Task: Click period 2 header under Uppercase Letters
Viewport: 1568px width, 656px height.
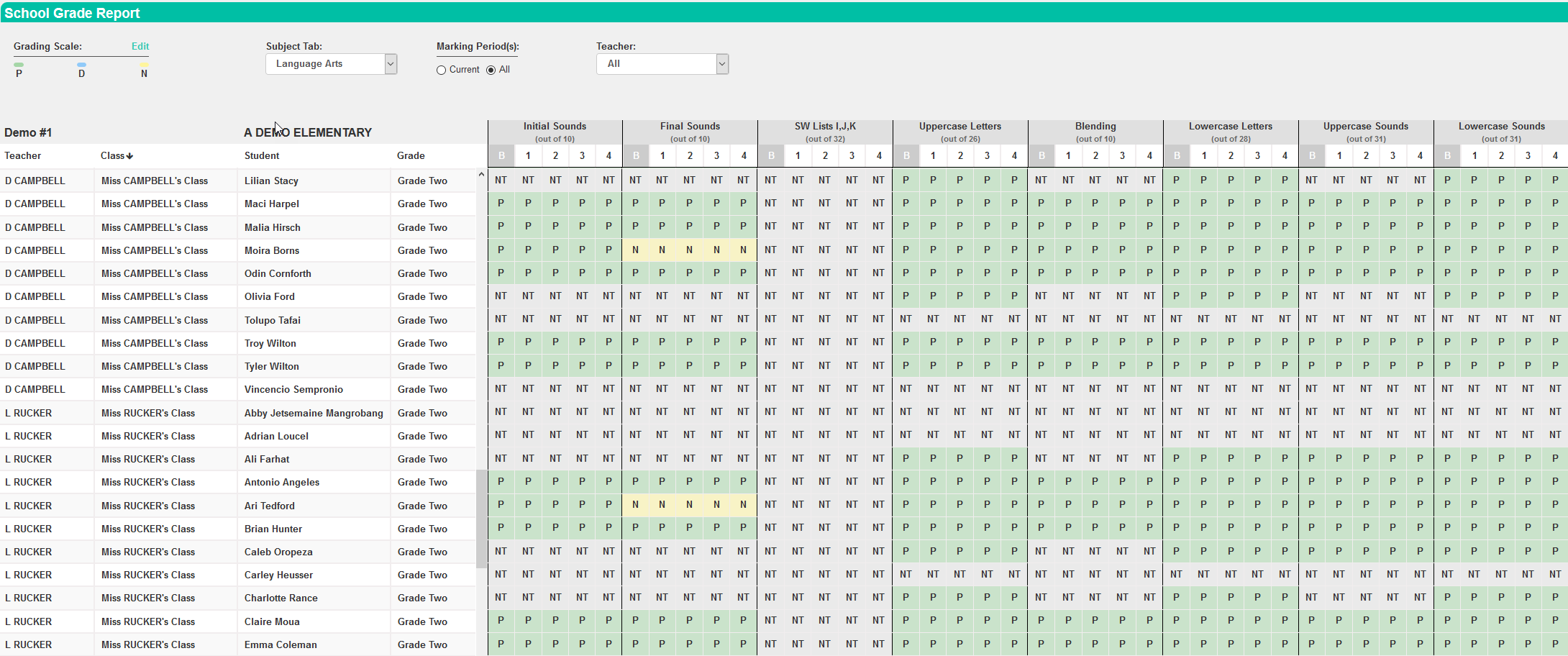Action: point(960,155)
